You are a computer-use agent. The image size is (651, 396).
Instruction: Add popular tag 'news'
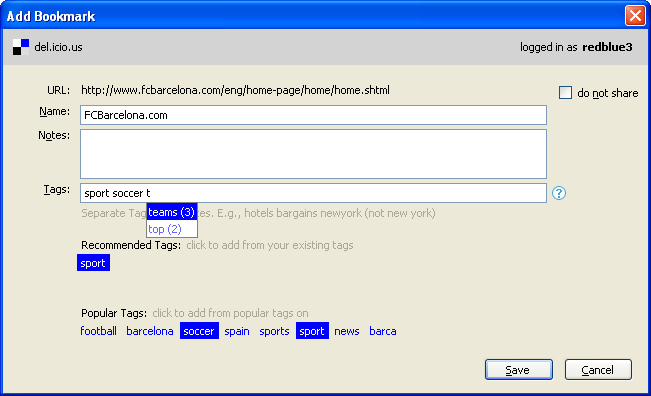point(347,331)
